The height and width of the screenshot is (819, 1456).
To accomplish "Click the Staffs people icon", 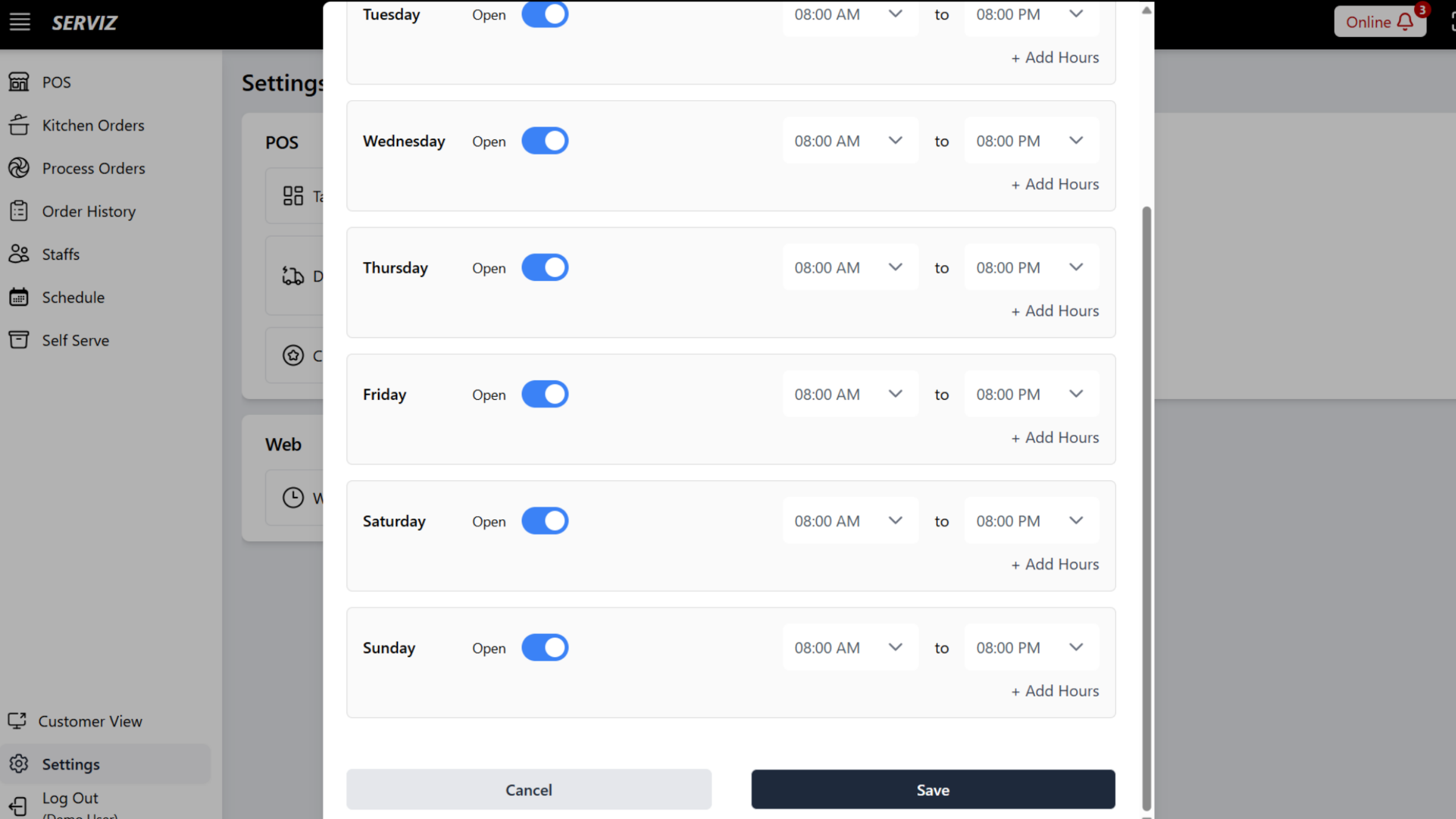I will 19,254.
